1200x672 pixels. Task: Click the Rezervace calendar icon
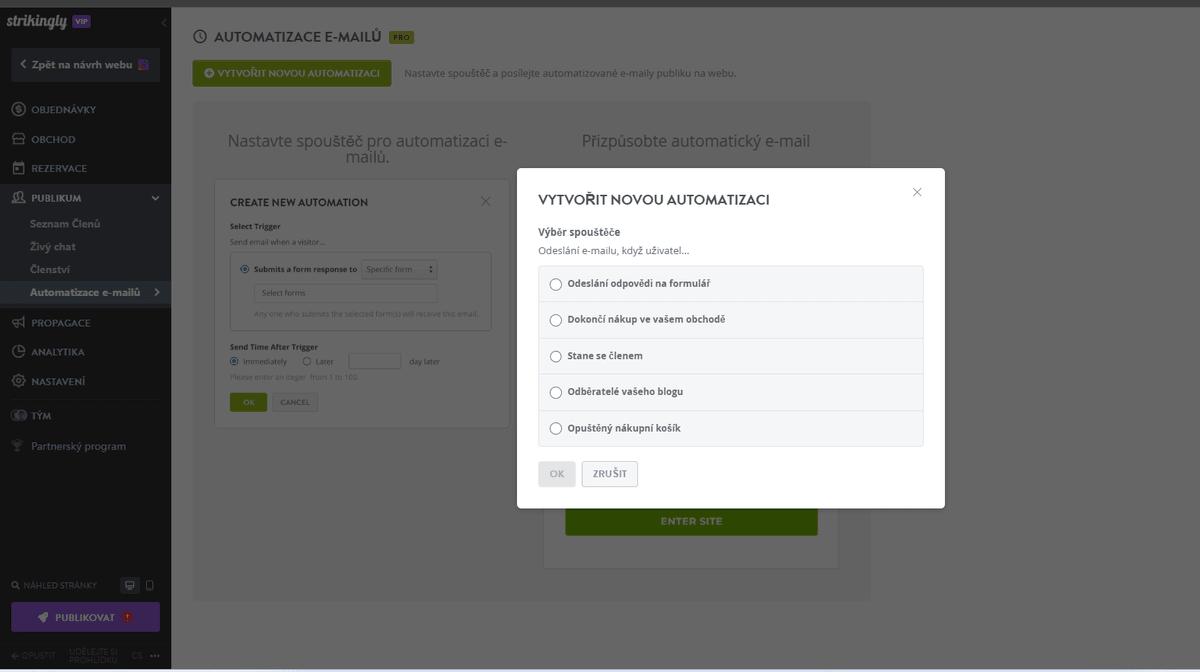click(19, 168)
